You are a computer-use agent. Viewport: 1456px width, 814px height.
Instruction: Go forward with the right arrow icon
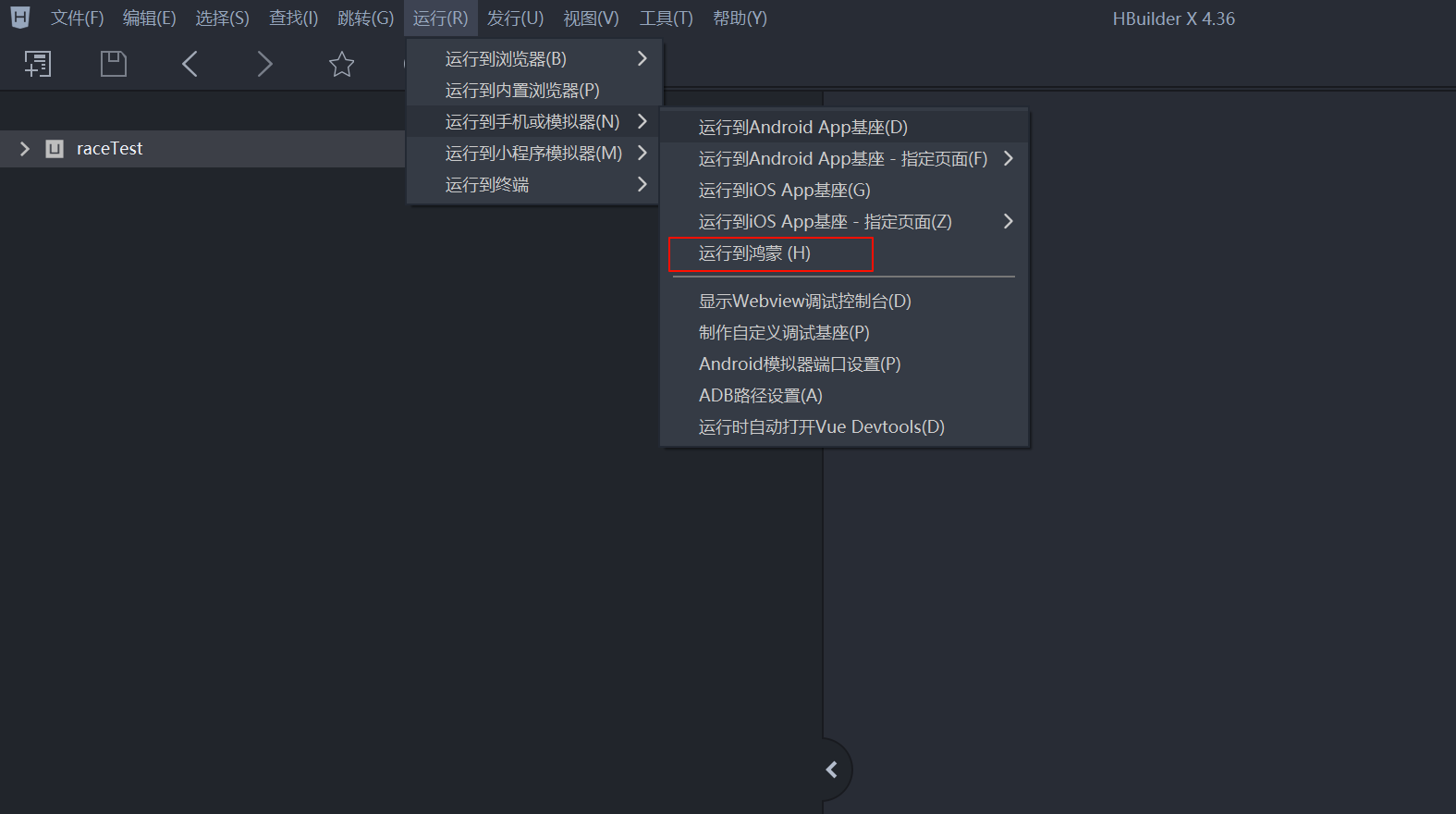click(264, 64)
